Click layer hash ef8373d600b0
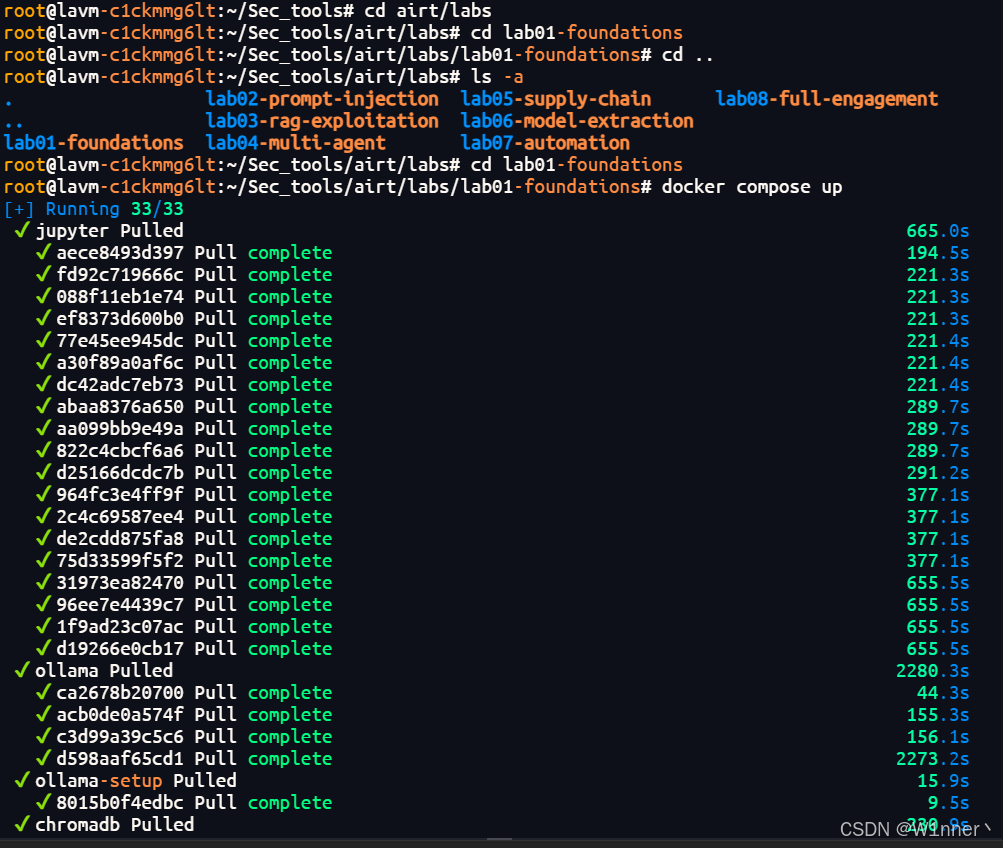This screenshot has height=848, width=1003. [x=120, y=319]
